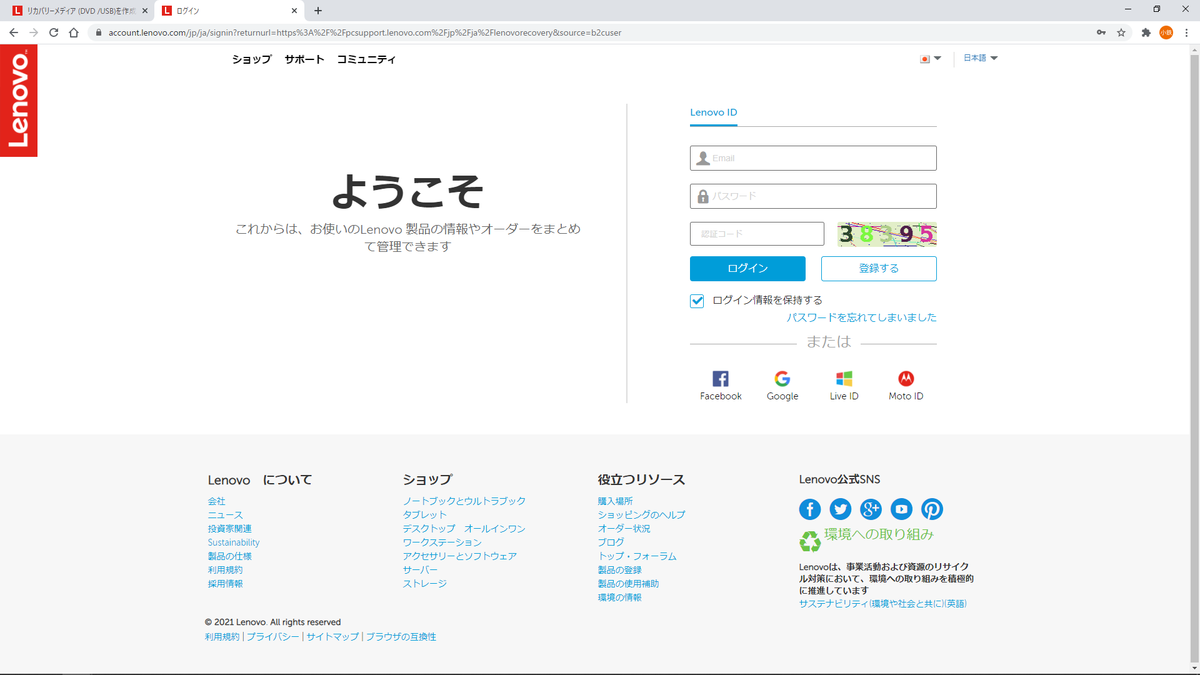Viewport: 1200px width, 675px height.
Task: Toggle ログイン情報を保持する checkbox
Action: tap(697, 300)
